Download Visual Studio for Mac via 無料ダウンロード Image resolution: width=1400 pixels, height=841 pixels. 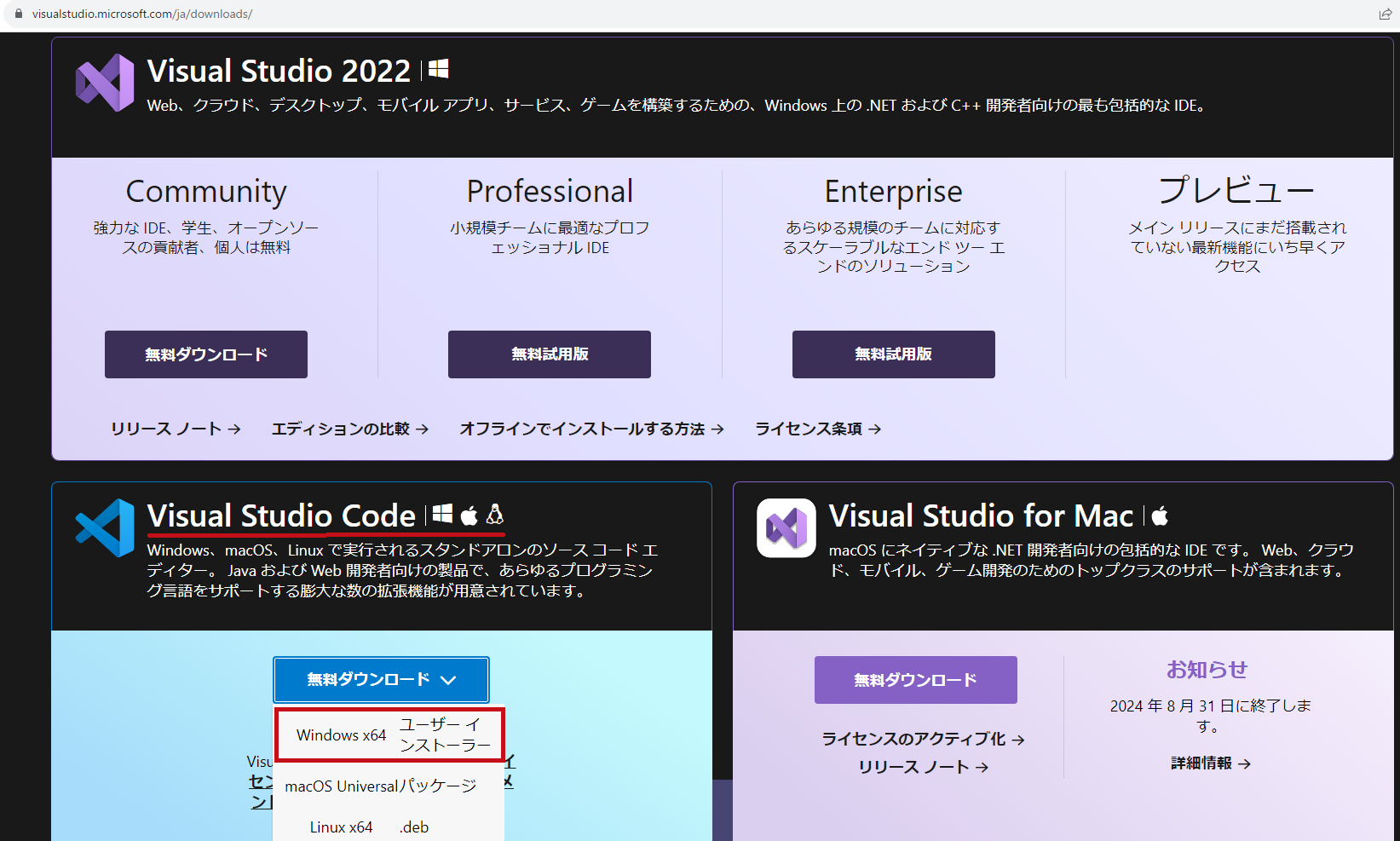coord(916,680)
